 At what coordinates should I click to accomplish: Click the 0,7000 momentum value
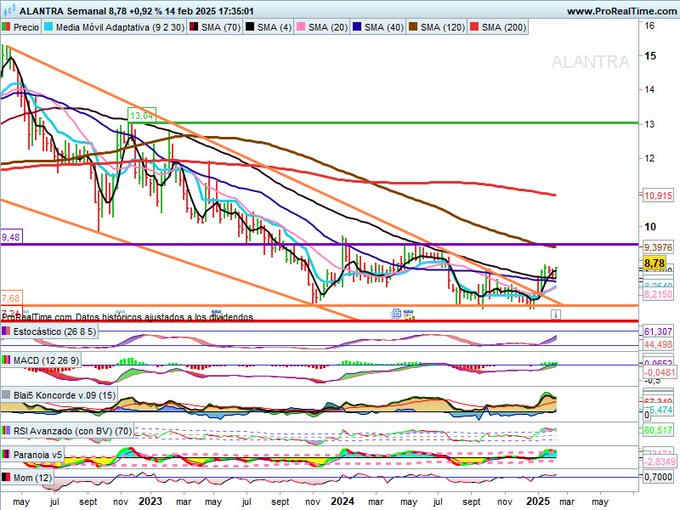click(658, 477)
